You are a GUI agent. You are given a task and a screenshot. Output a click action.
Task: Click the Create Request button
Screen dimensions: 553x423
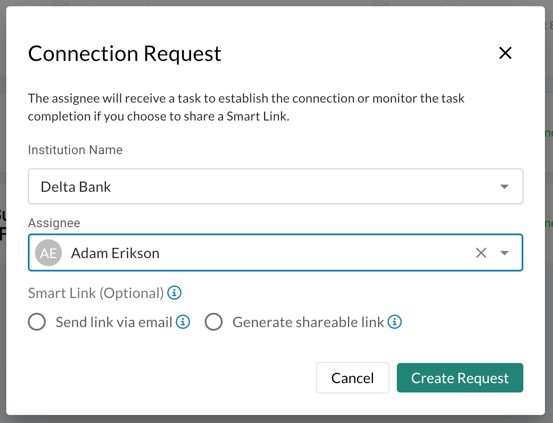click(460, 378)
